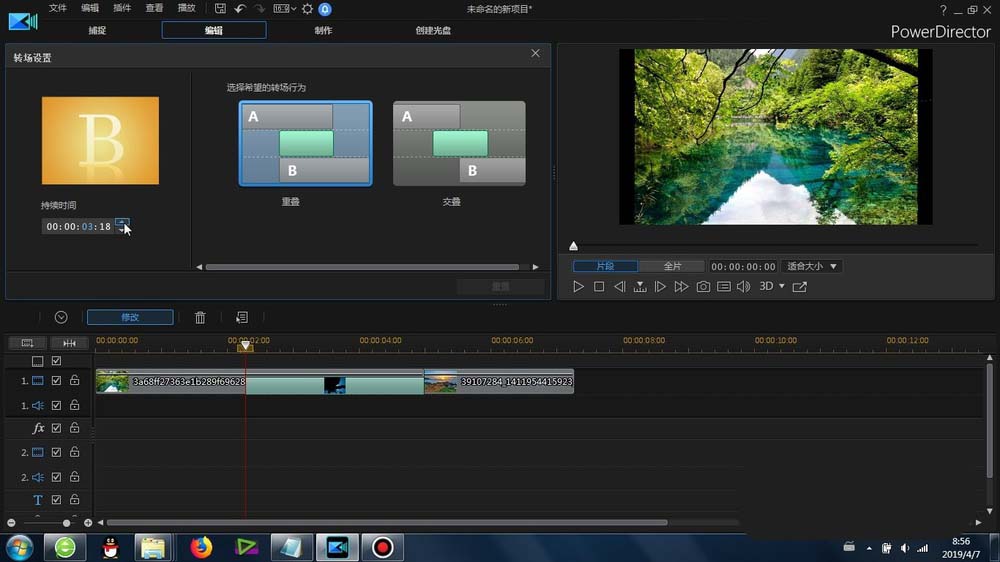This screenshot has width=1000, height=562.
Task: Enable the chapter track checkbox
Action: (x=56, y=361)
